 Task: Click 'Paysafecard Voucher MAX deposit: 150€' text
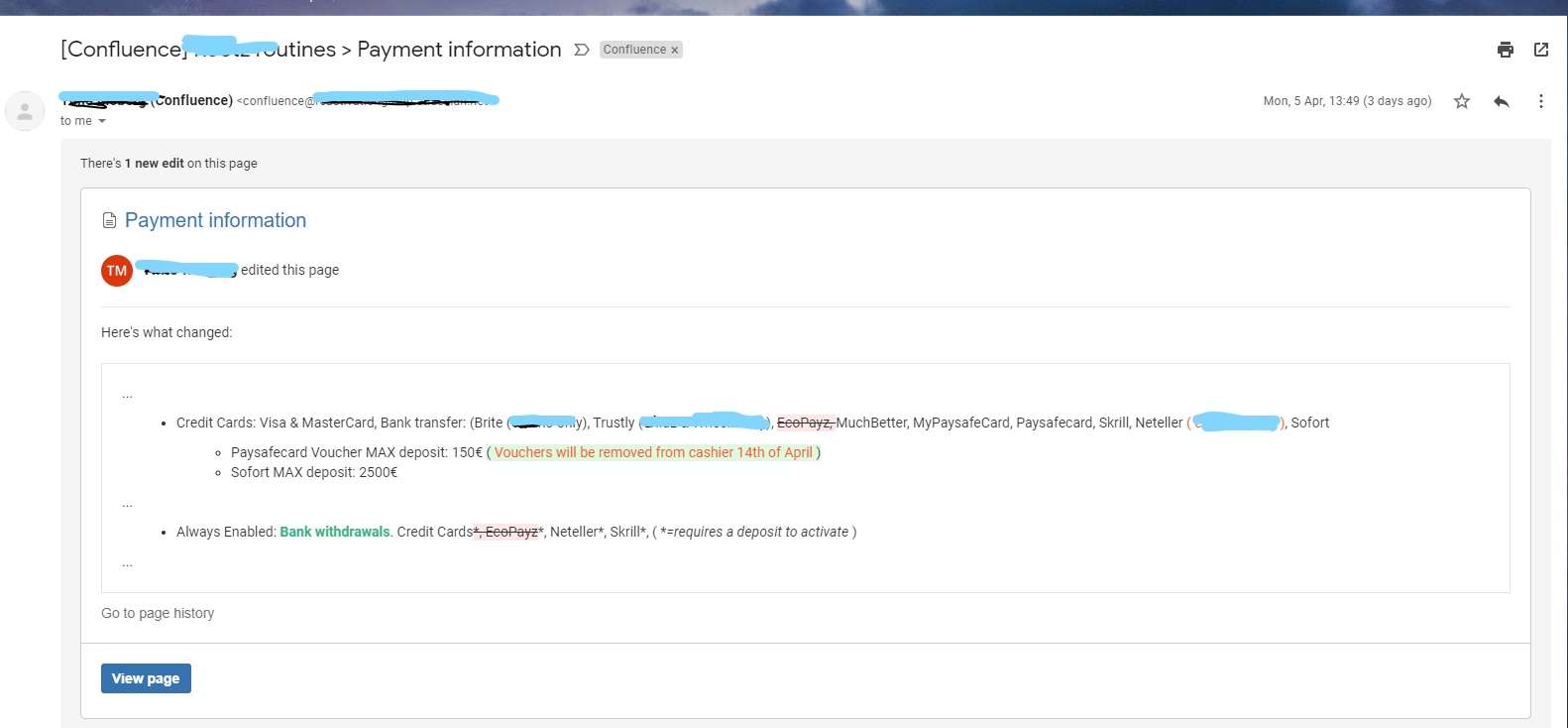(x=357, y=452)
